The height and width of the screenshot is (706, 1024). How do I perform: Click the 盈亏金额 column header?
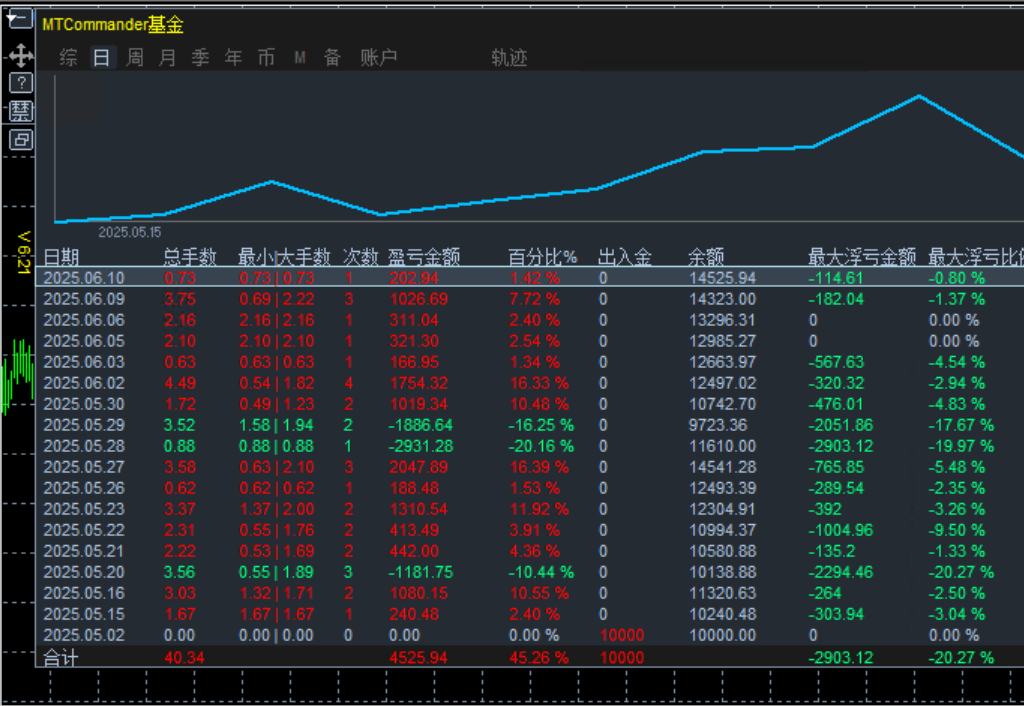pyautogui.click(x=424, y=257)
